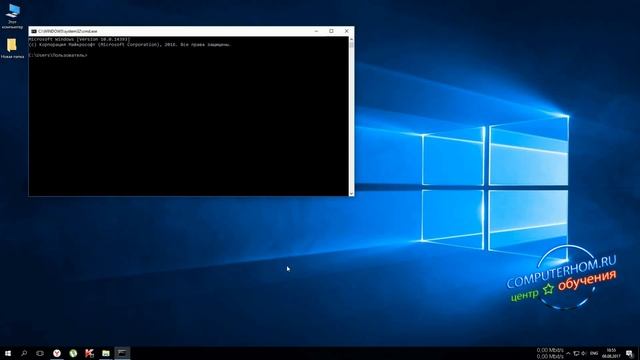Select the This PC desktop icon
This screenshot has height=360, width=640.
click(x=13, y=16)
